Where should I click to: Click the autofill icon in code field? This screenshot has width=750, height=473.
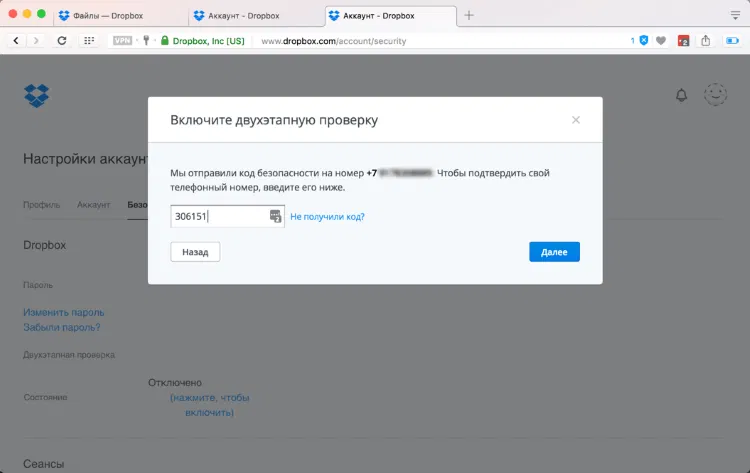(276, 216)
